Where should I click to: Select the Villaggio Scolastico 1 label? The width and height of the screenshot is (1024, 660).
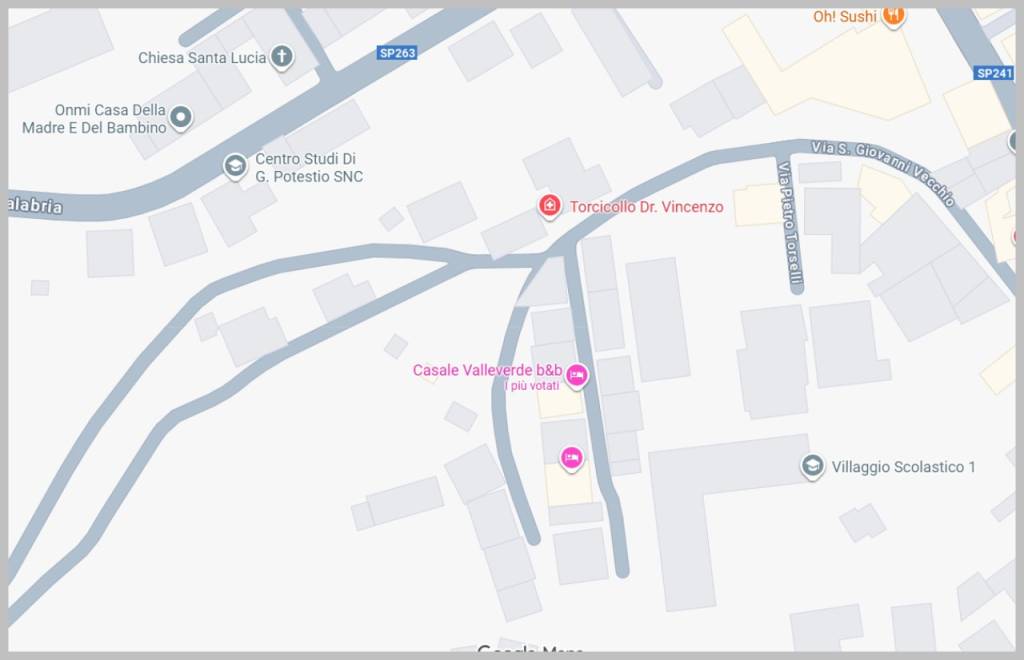(903, 467)
